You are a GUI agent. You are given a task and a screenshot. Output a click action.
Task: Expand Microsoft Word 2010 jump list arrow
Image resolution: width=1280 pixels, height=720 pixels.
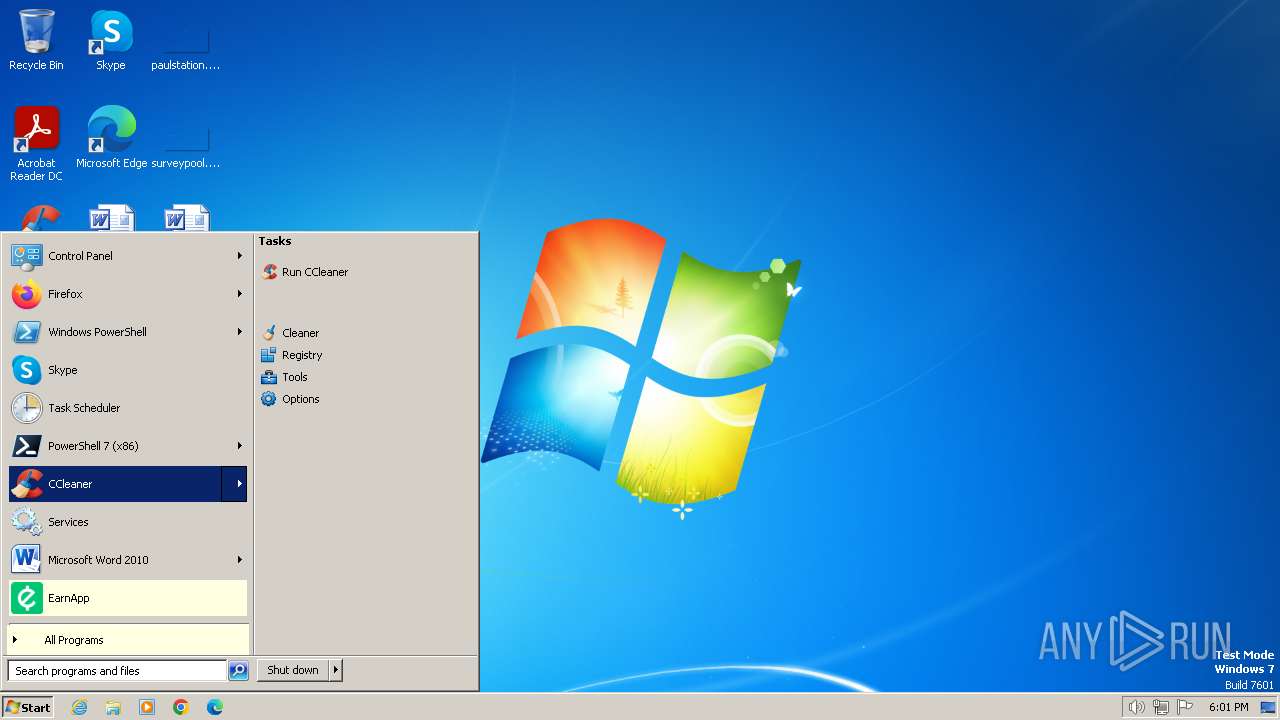[239, 560]
